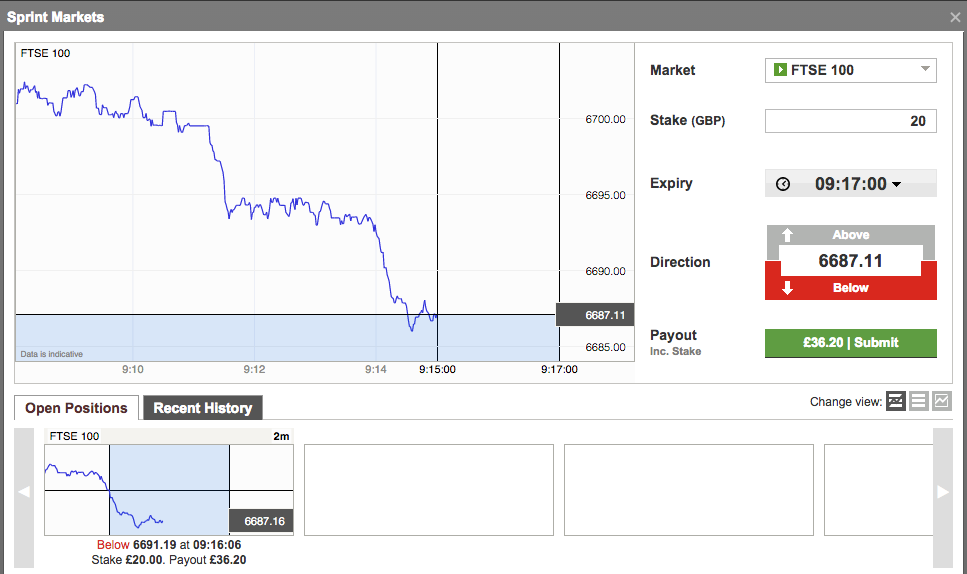Screen dimensions: 967x574
Task: Close the Sprint Markets window
Action: 955,17
